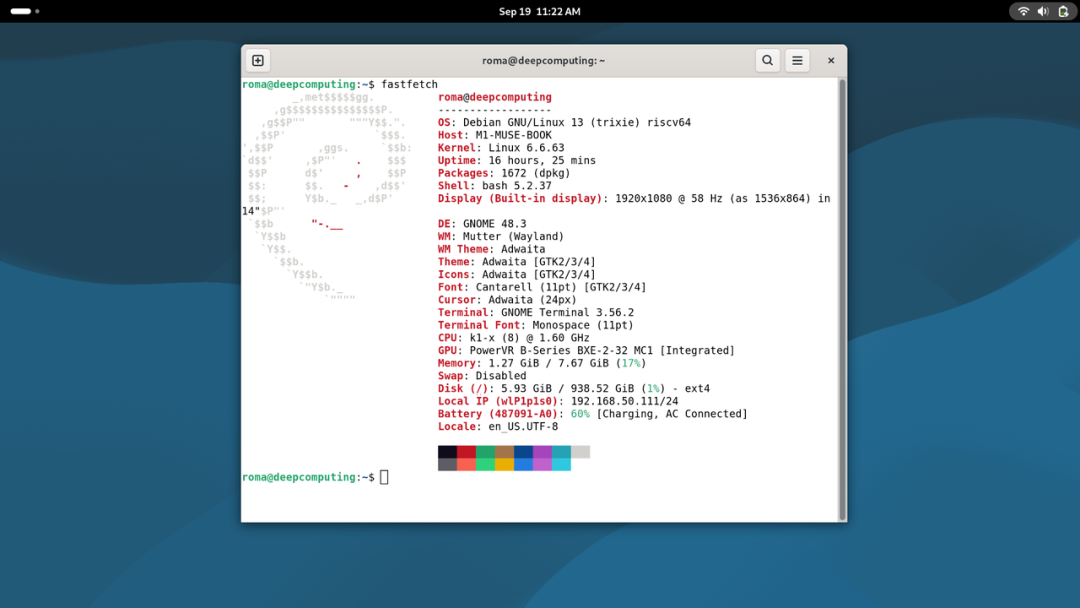The width and height of the screenshot is (1080, 608).
Task: Click the terminal search magnifier icon
Action: pyautogui.click(x=767, y=61)
